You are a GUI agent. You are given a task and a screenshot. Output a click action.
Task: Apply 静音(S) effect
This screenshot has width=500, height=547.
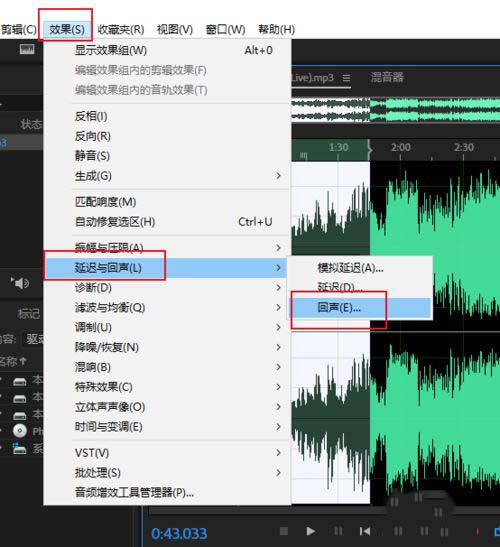pyautogui.click(x=167, y=156)
